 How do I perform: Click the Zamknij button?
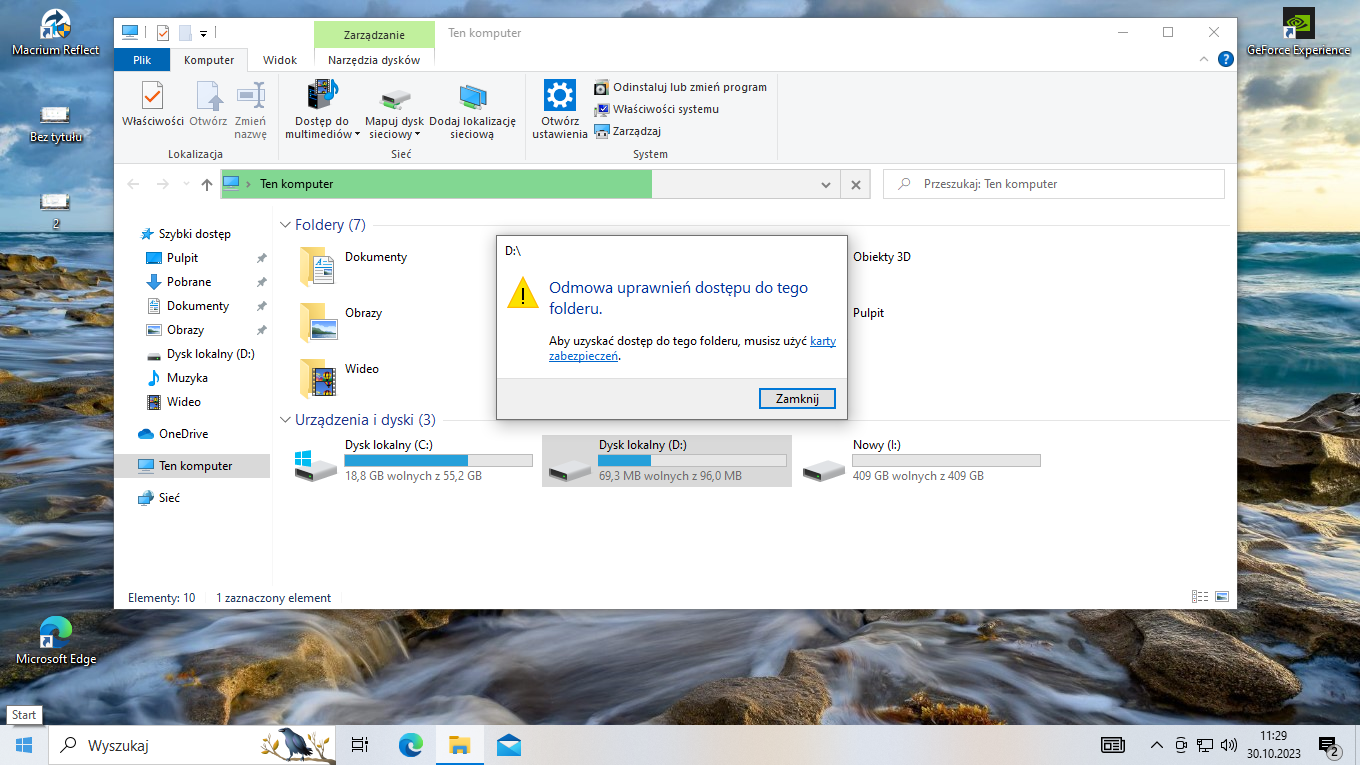click(x=797, y=398)
